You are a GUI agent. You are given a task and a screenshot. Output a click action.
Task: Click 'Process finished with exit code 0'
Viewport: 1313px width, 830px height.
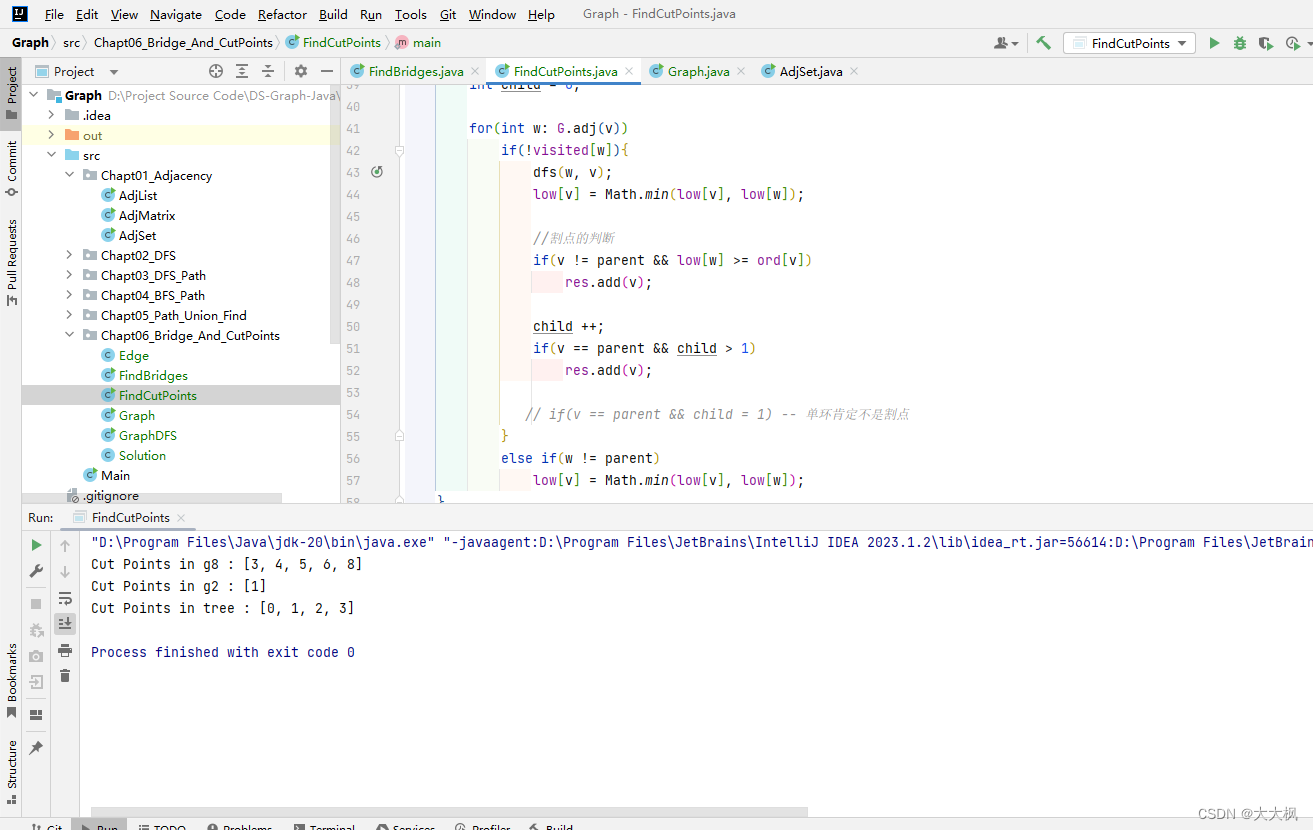tap(223, 652)
